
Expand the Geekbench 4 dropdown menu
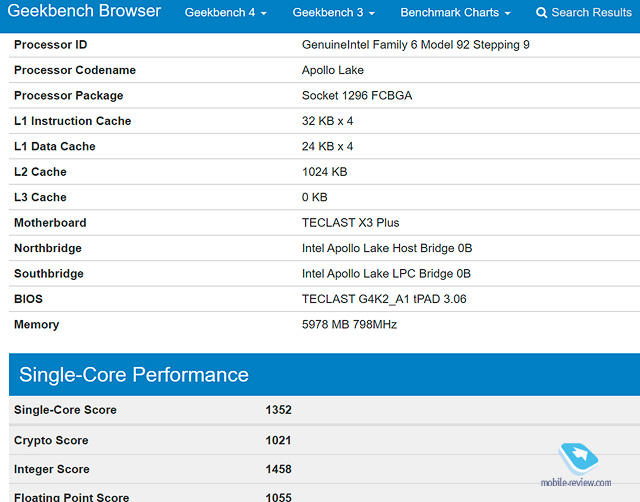click(226, 13)
